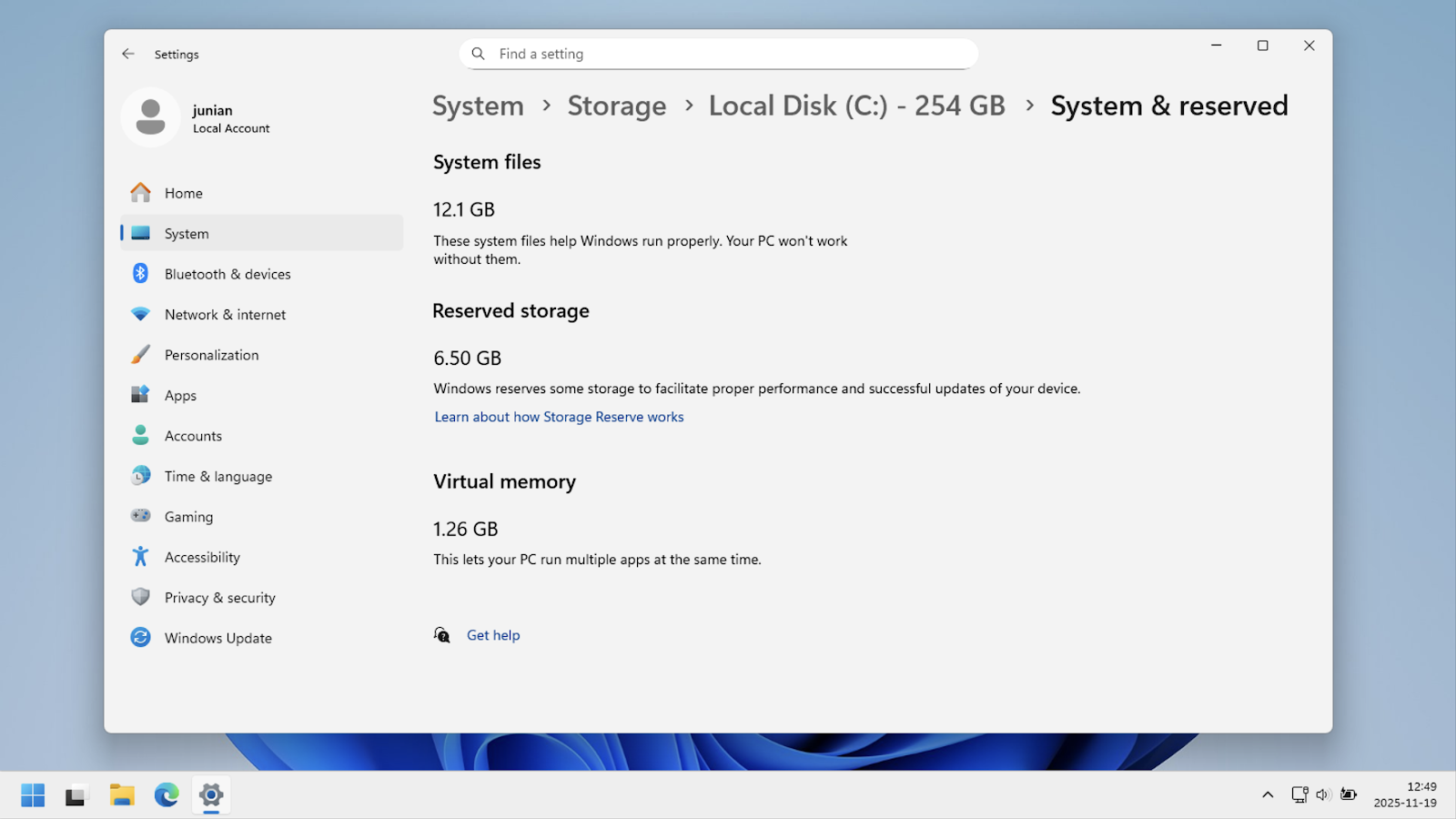Click the junian user avatar picture

150,117
